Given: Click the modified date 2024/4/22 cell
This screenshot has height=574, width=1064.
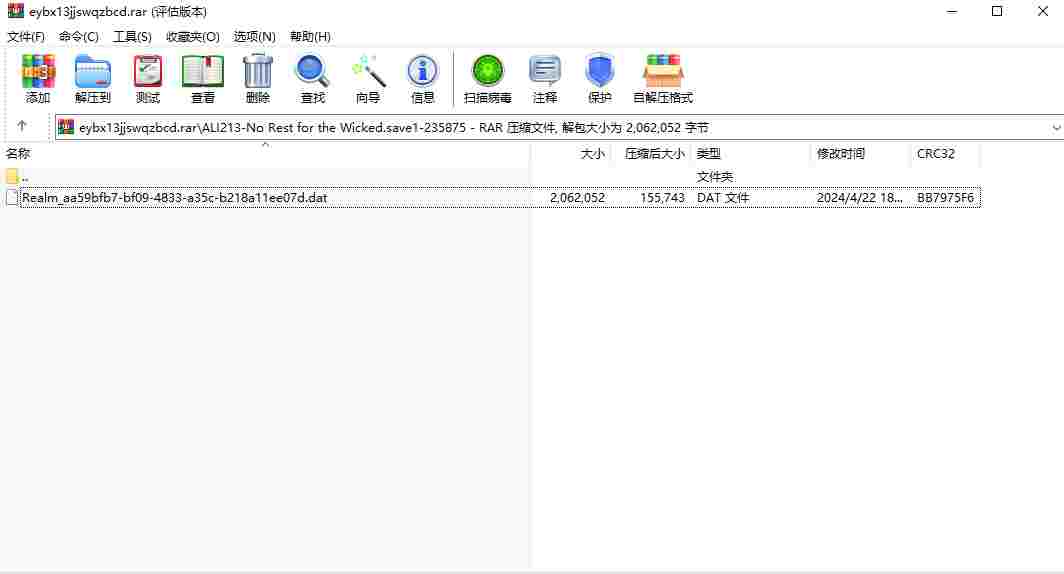Looking at the screenshot, I should (x=859, y=197).
